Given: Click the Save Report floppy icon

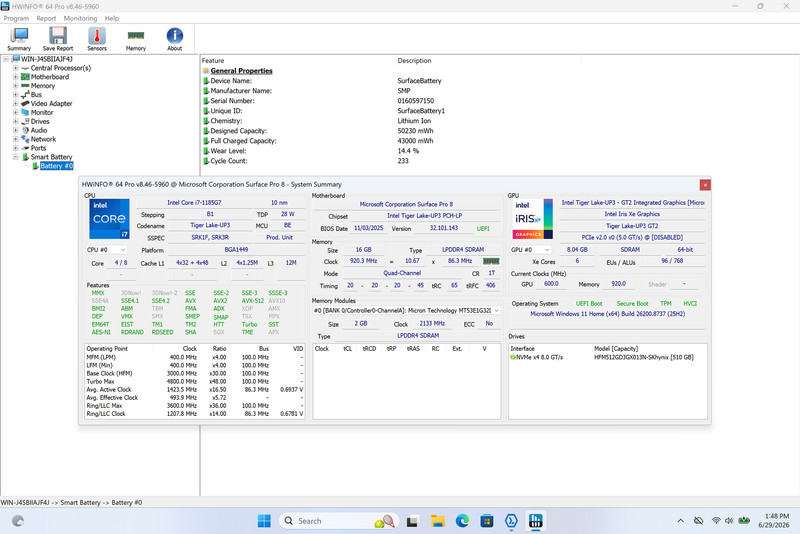Looking at the screenshot, I should [x=58, y=39].
